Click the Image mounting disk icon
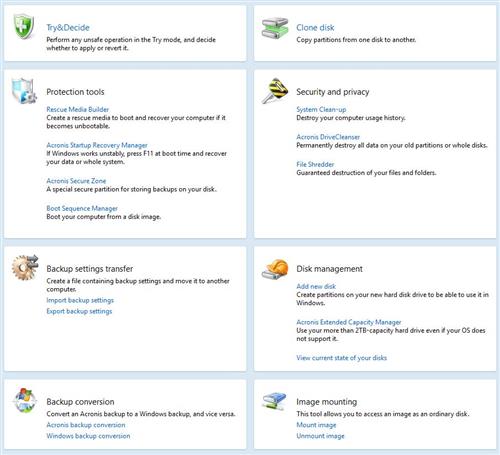 pyautogui.click(x=274, y=401)
